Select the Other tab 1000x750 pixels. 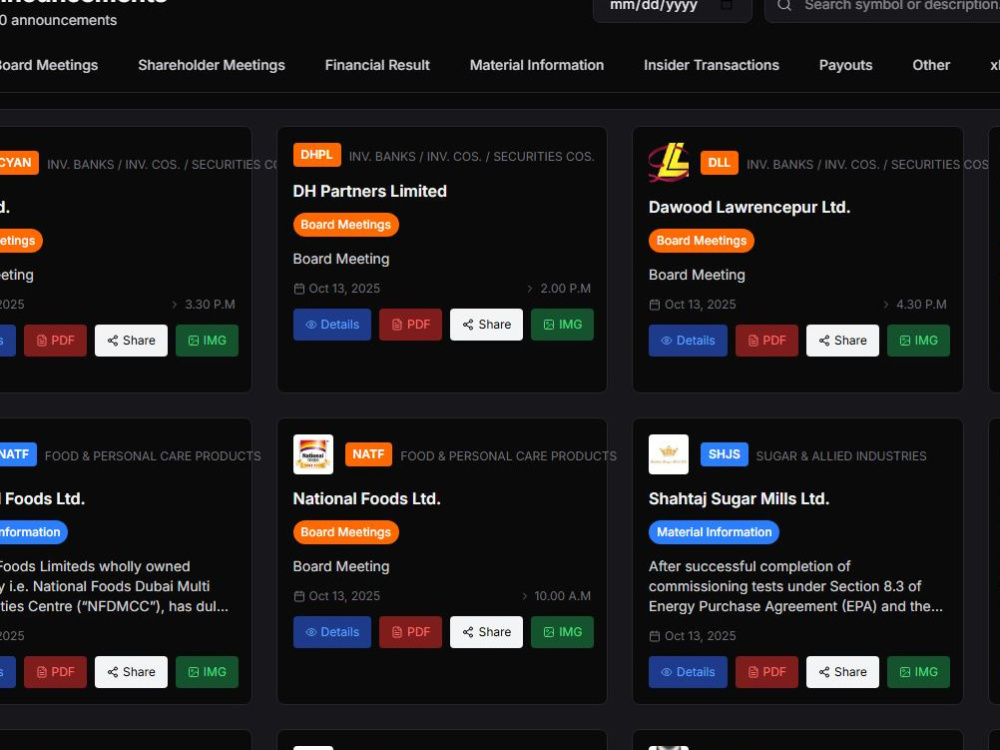point(931,65)
